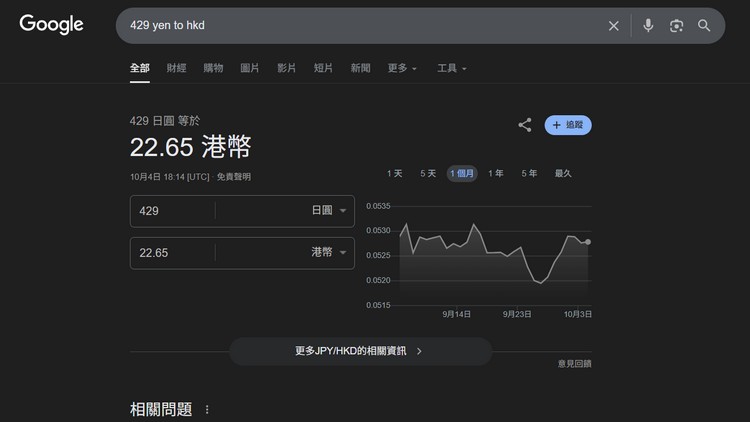The width and height of the screenshot is (750, 422).
Task: Start voice search with microphone icon
Action: [x=648, y=26]
